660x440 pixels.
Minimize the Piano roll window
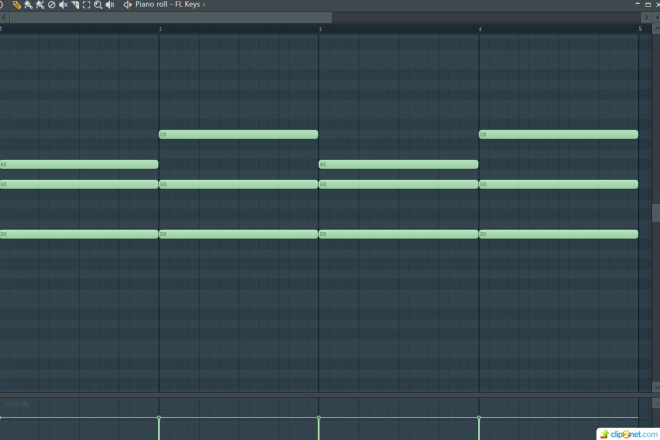[638, 4]
